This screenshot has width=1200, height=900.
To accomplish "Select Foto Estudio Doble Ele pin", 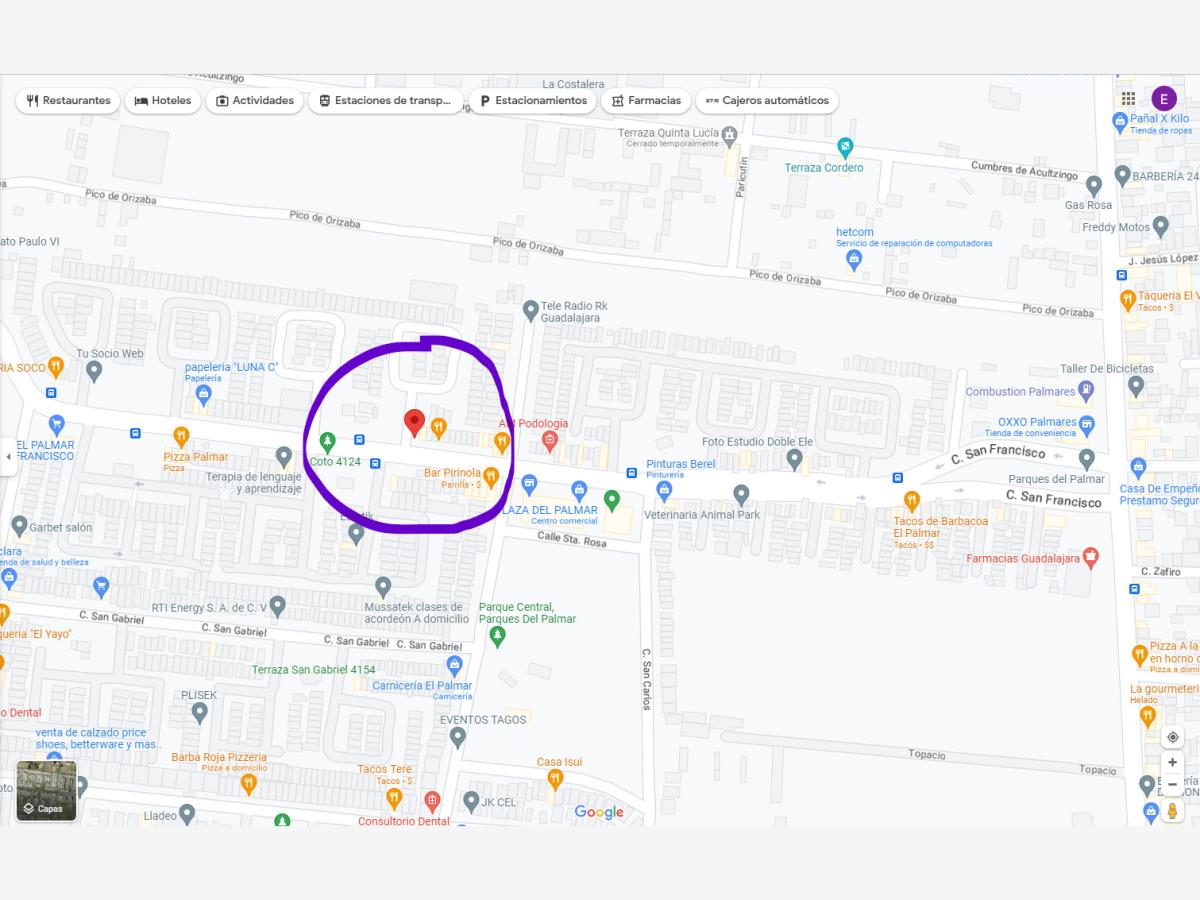I will click(795, 460).
